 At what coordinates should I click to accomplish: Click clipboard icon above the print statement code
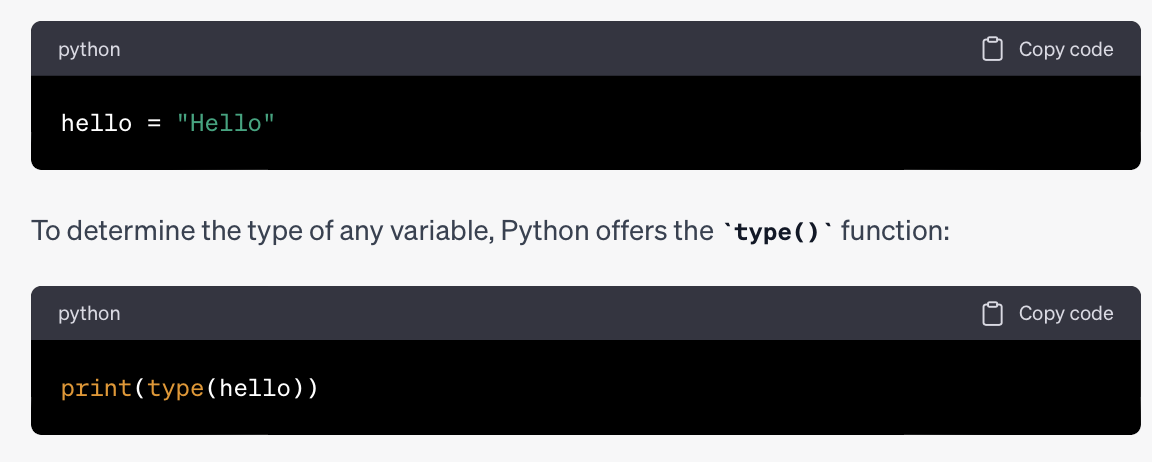click(993, 314)
